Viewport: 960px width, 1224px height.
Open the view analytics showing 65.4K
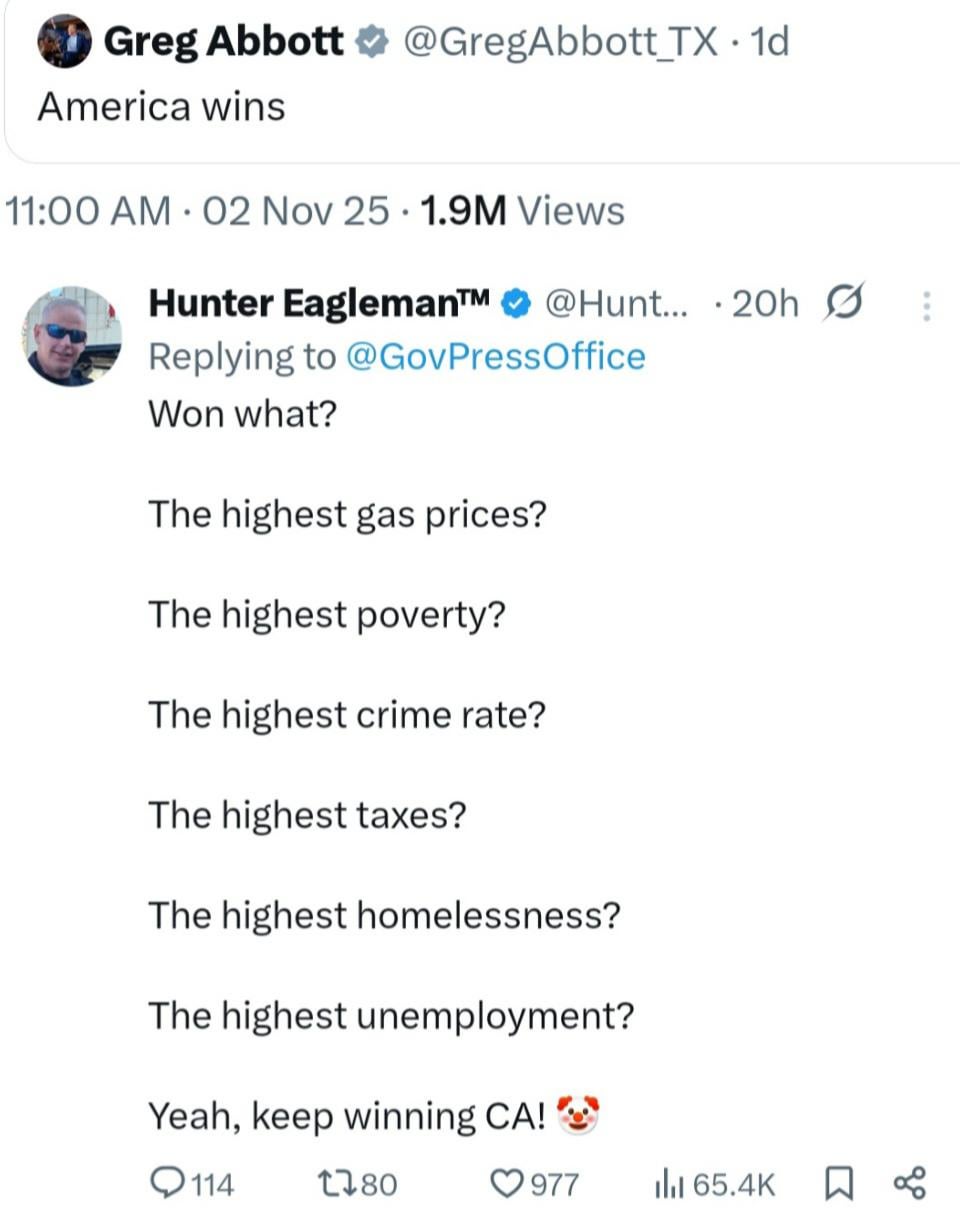(665, 1185)
